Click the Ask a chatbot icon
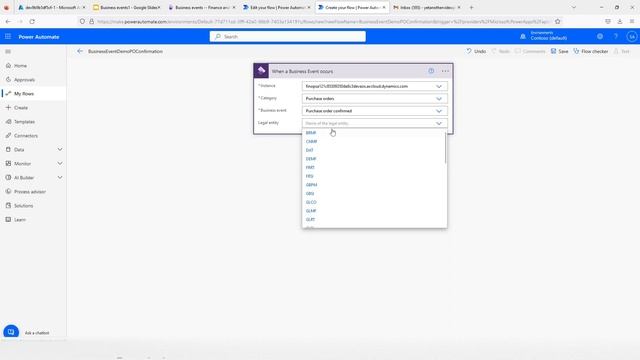Screen dimensions: 640x360 click(11, 331)
